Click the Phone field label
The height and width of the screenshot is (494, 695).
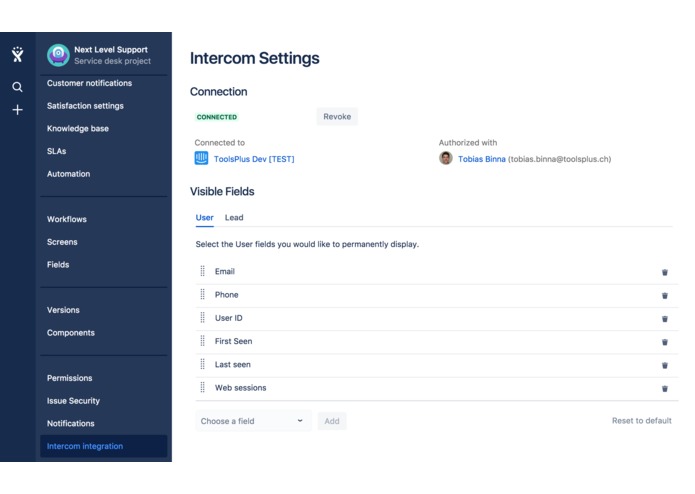226,295
